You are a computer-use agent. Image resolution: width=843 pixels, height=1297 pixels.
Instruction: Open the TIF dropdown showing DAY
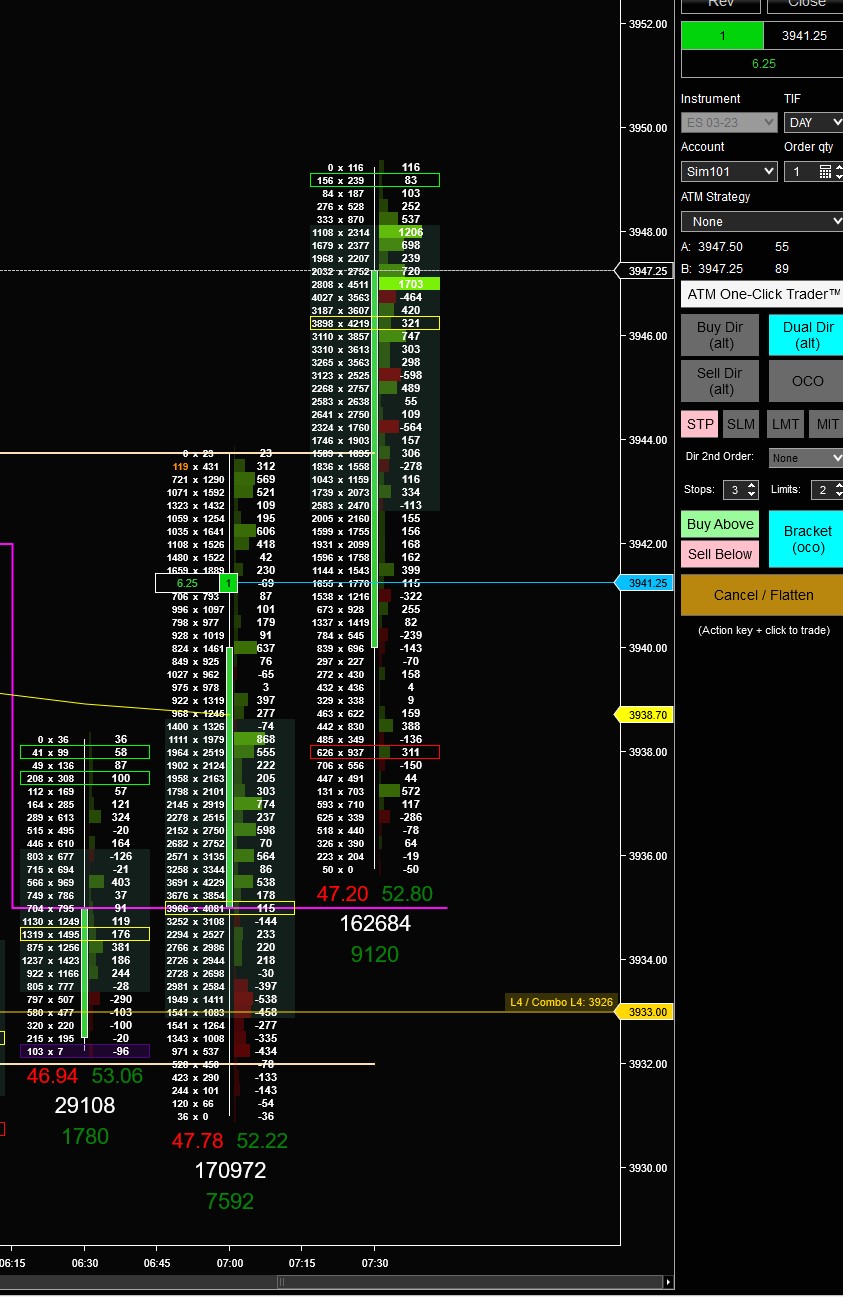[x=813, y=122]
